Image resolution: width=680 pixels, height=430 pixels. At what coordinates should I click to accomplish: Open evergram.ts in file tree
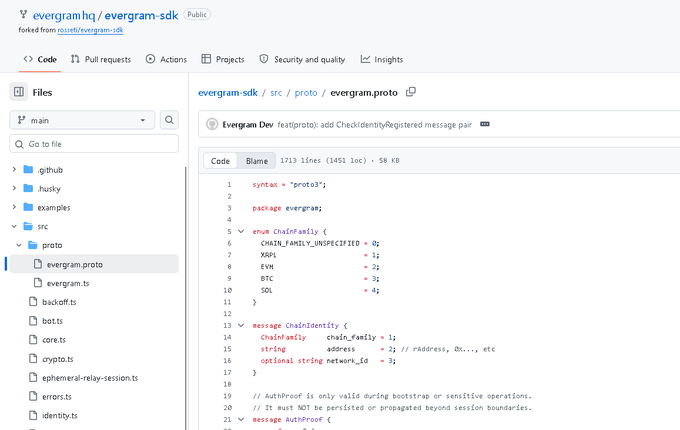(x=68, y=283)
